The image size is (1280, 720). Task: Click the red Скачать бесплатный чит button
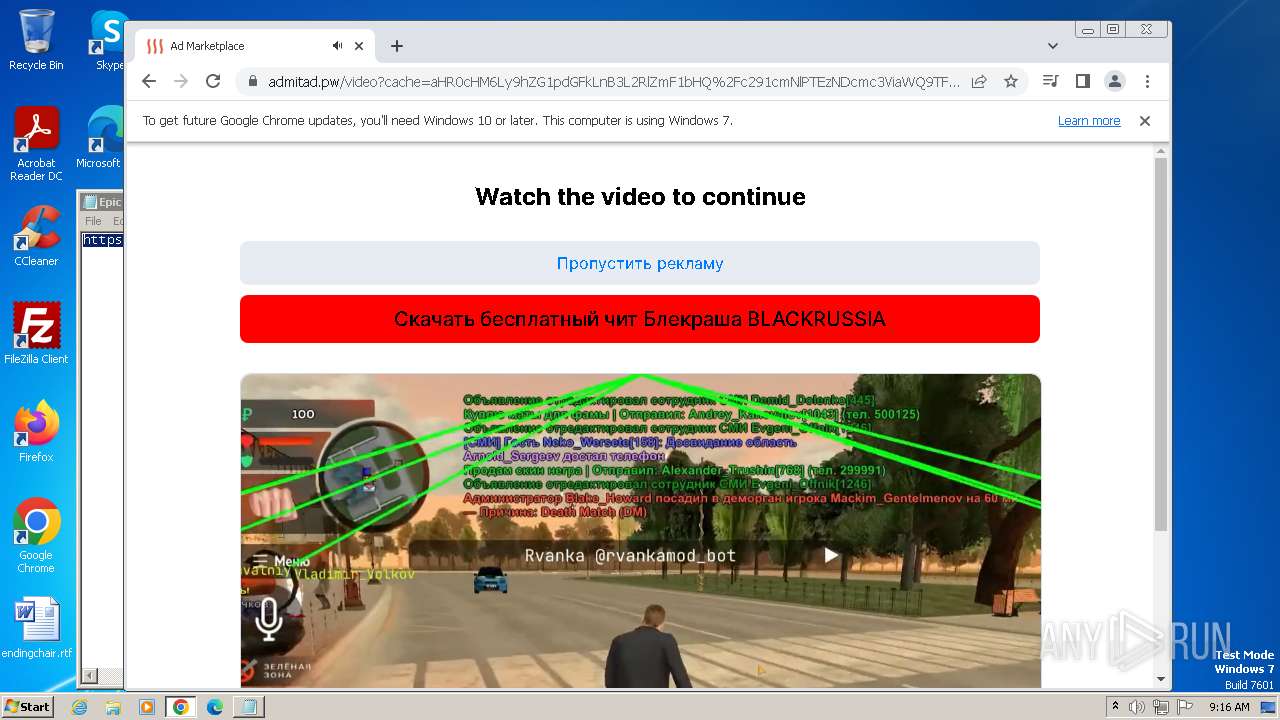pos(640,319)
